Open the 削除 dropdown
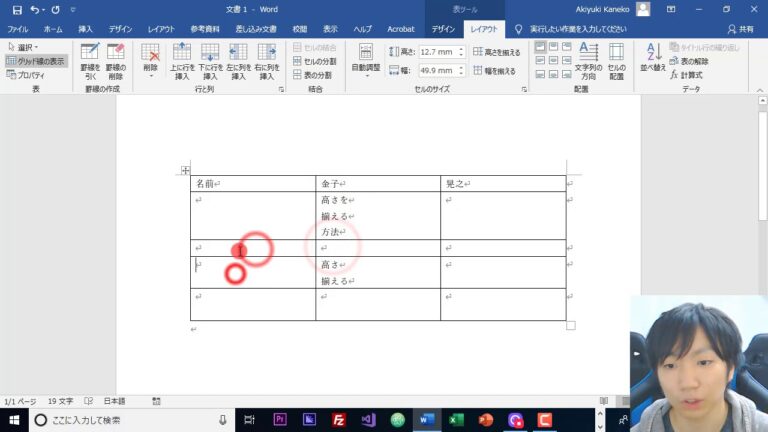 [x=150, y=61]
